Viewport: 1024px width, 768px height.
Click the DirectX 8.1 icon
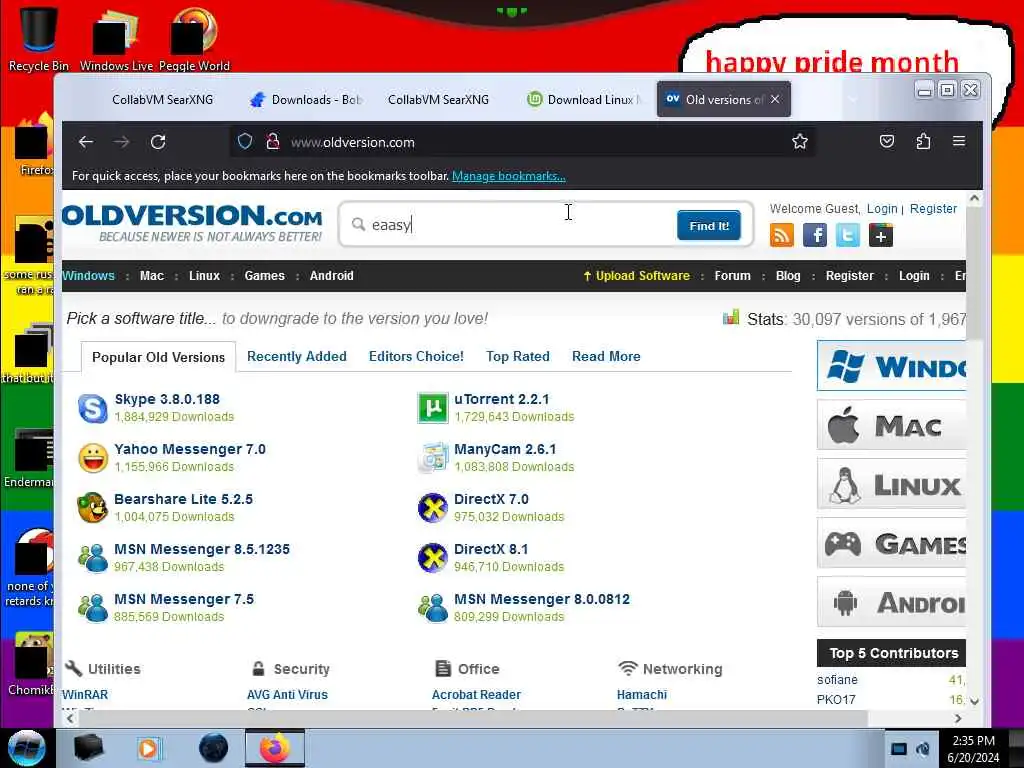[432, 558]
